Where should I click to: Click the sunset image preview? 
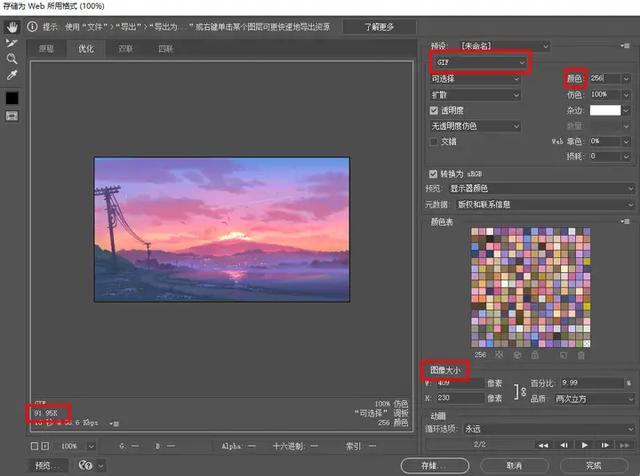pyautogui.click(x=222, y=229)
